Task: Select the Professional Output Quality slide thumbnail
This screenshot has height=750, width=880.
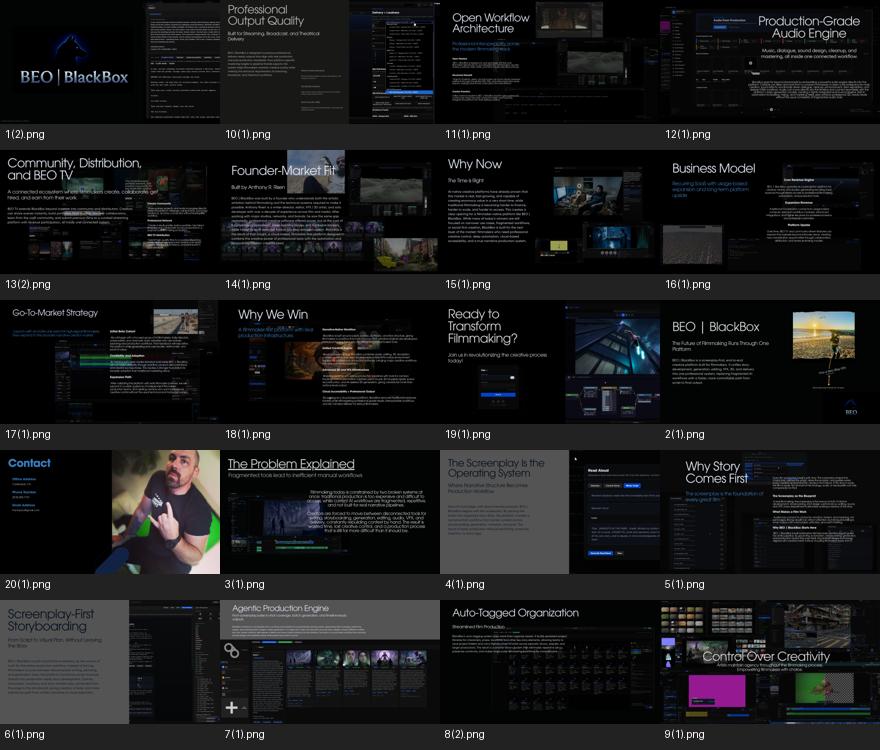Action: [x=330, y=62]
